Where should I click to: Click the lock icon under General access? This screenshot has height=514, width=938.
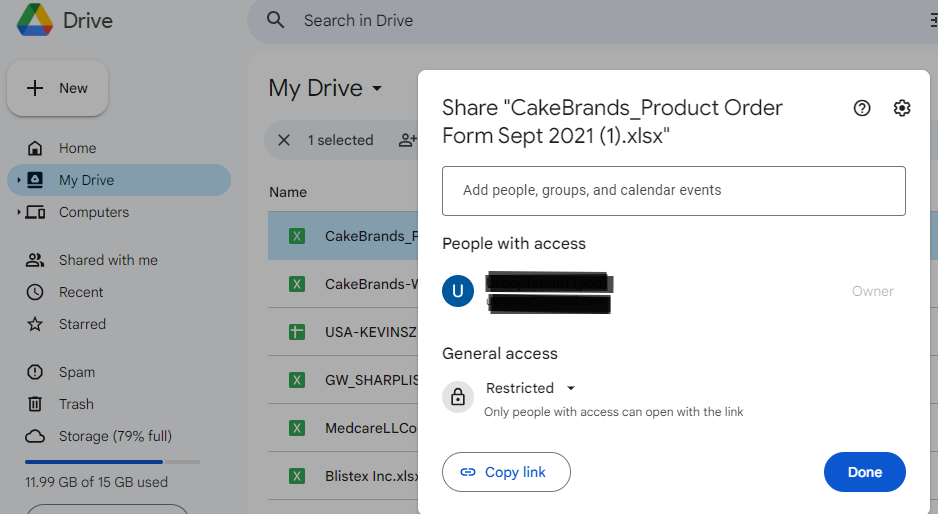coord(458,397)
